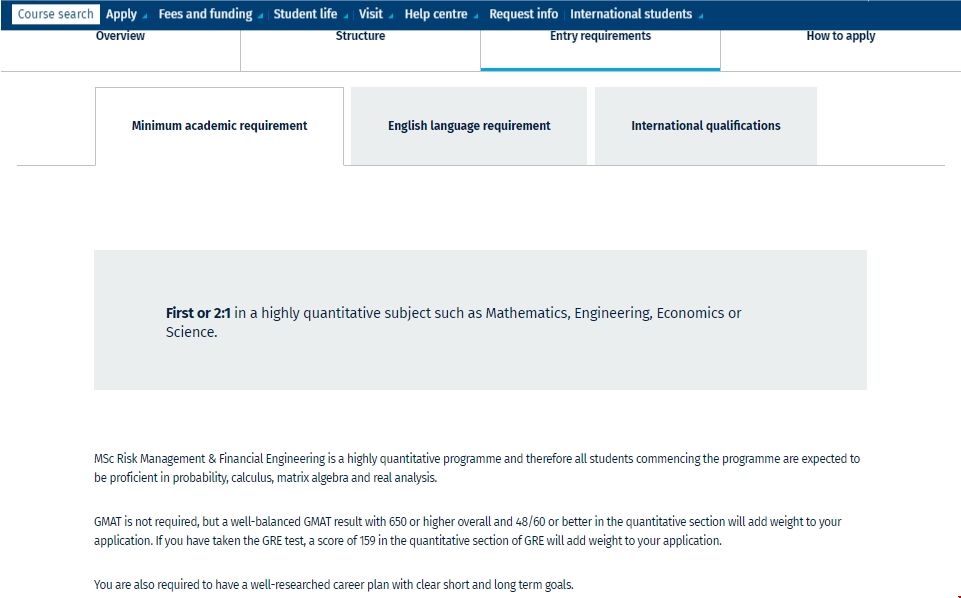
Task: Expand the Apply dropdown arrow
Action: click(145, 16)
